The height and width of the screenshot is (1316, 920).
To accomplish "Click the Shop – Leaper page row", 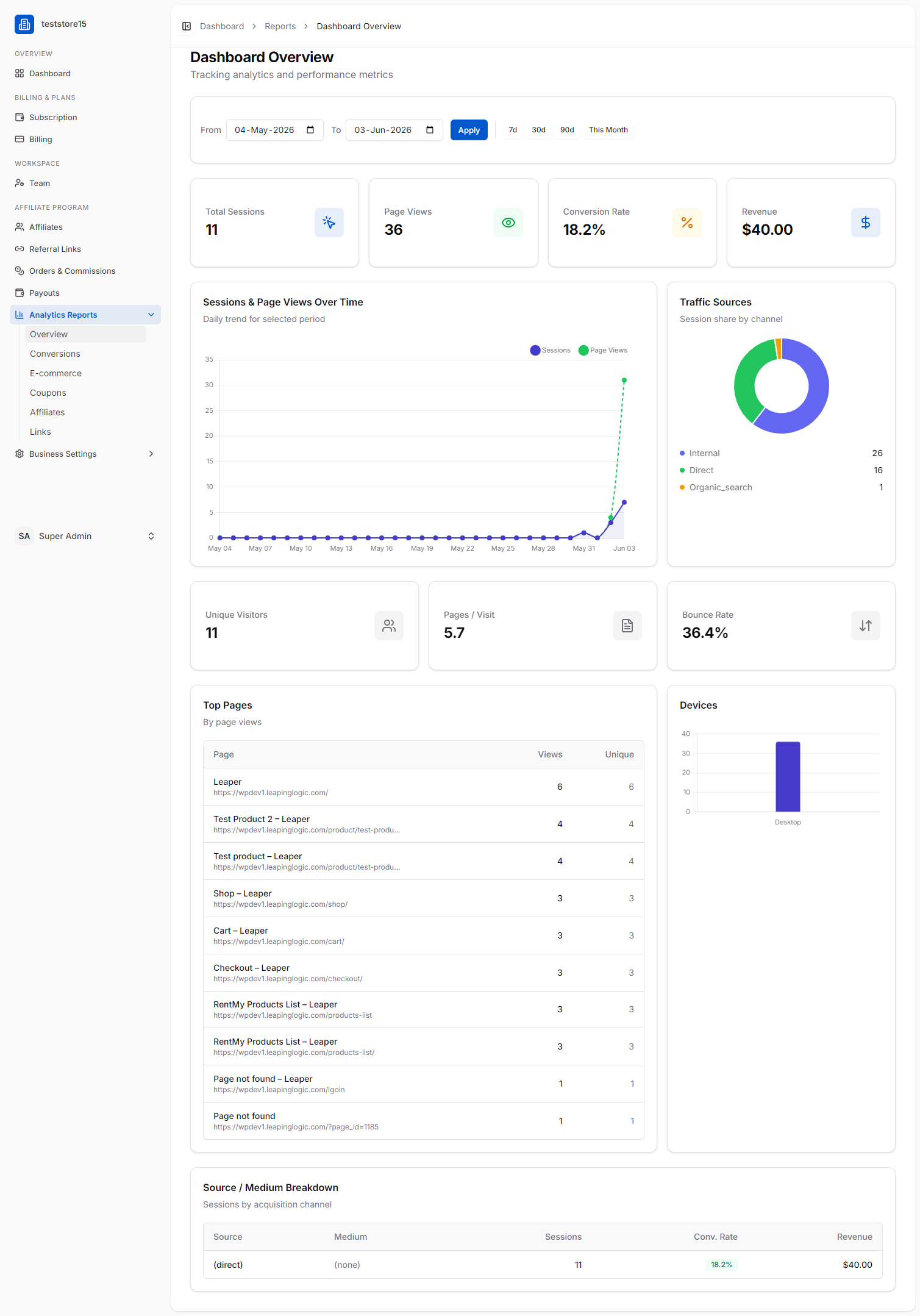I will pyautogui.click(x=423, y=898).
